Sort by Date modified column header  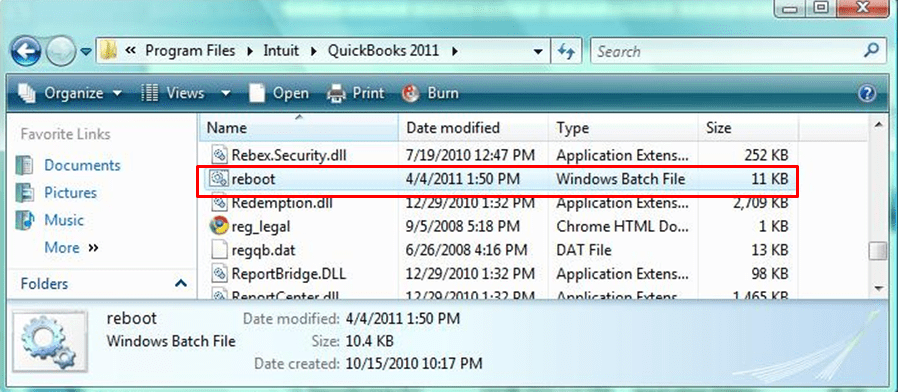474,128
